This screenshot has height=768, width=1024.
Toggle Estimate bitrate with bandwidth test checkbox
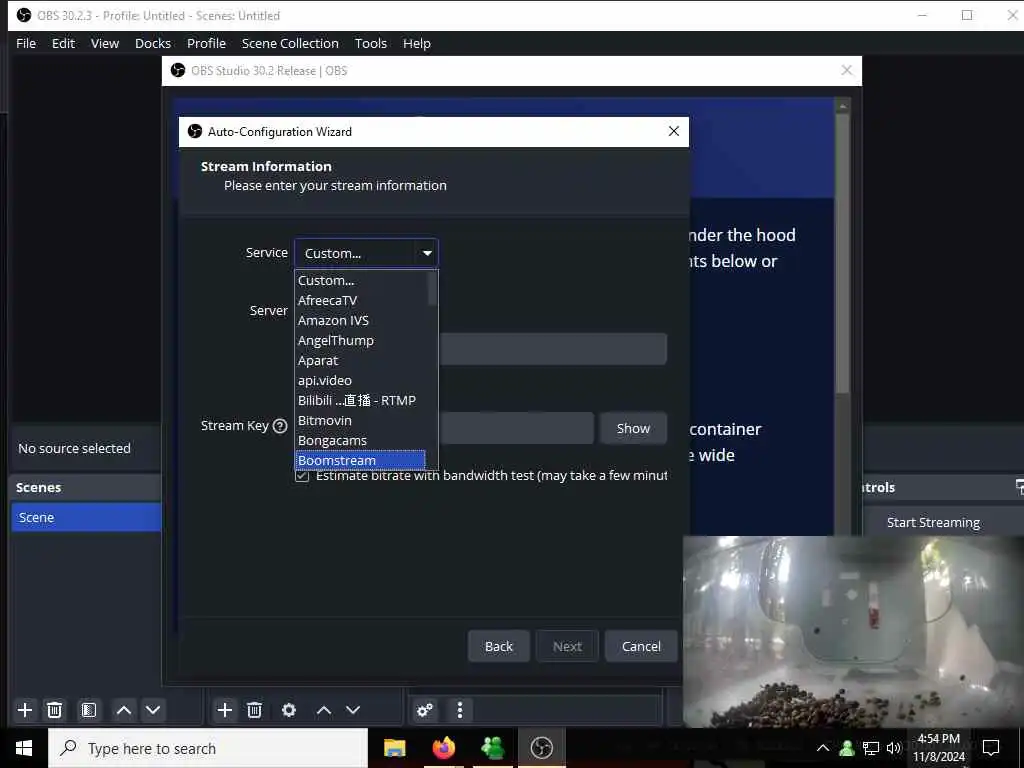tap(302, 476)
